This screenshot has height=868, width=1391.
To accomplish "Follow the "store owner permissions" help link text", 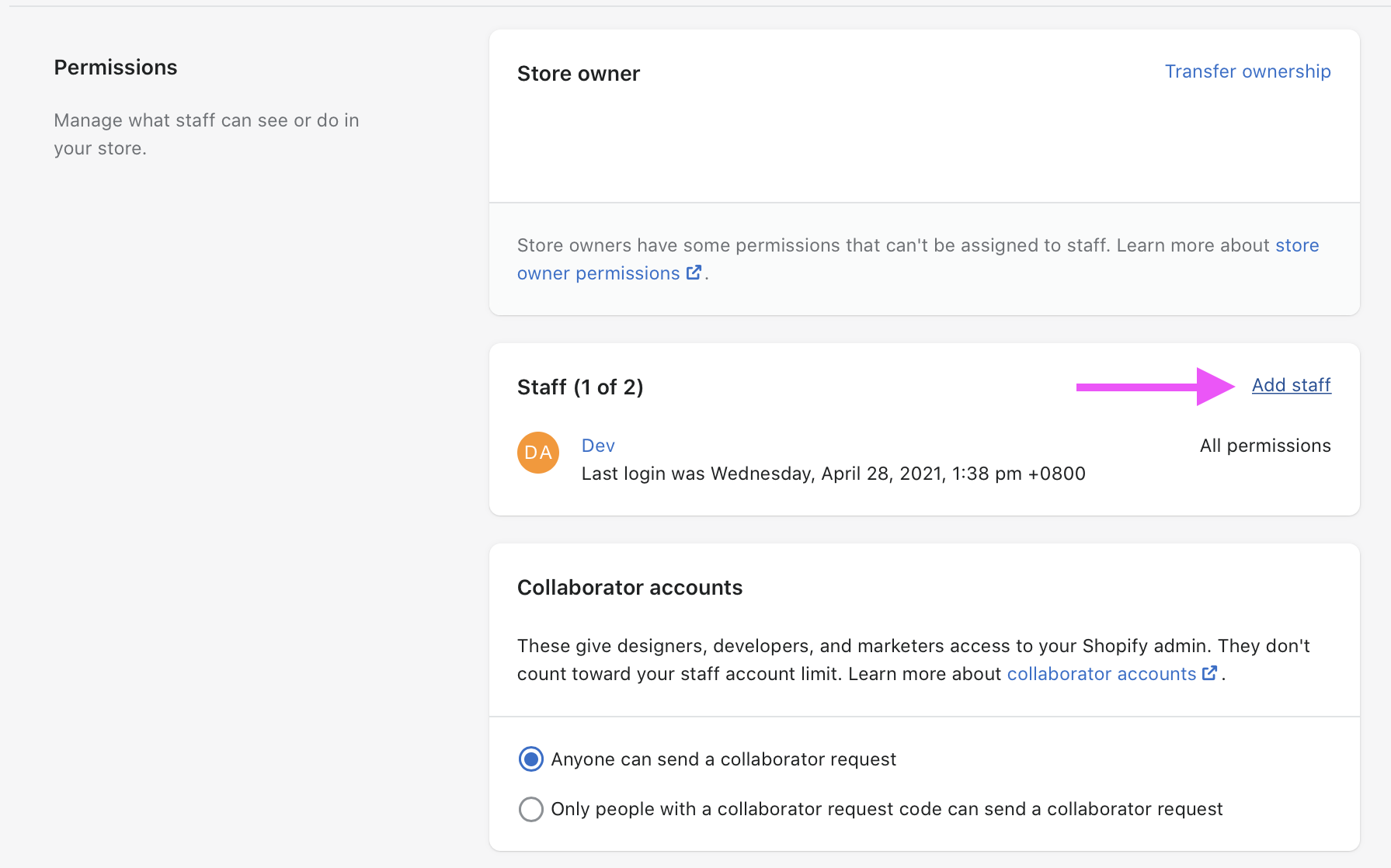I will pyautogui.click(x=598, y=273).
